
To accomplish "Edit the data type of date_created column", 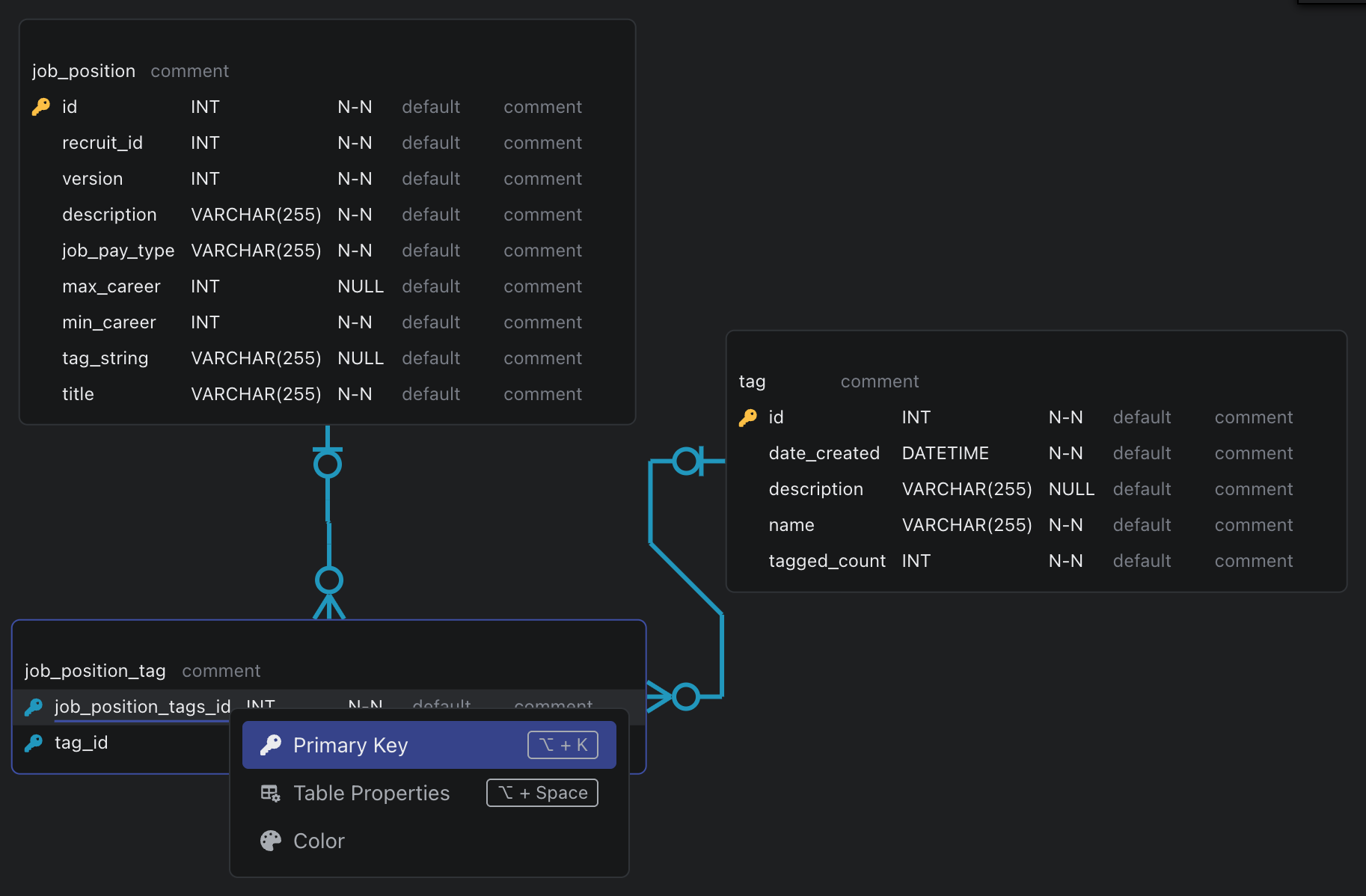I will (945, 453).
